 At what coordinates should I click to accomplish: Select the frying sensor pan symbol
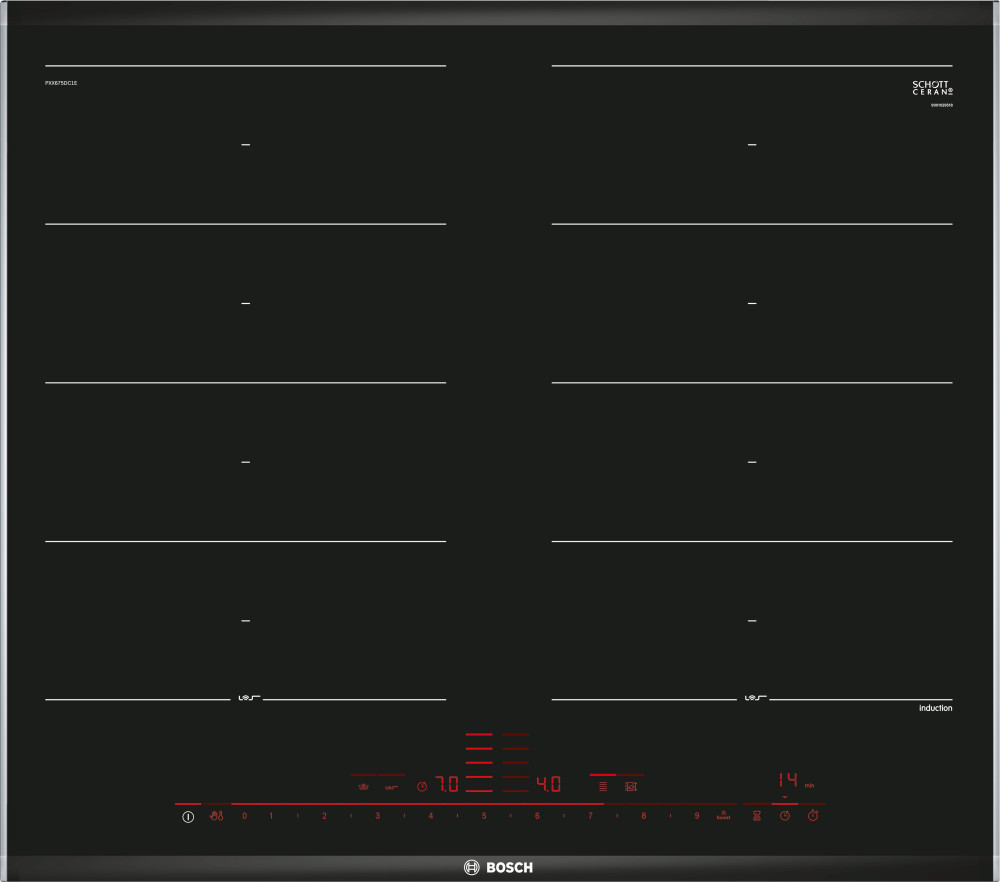pyautogui.click(x=363, y=787)
